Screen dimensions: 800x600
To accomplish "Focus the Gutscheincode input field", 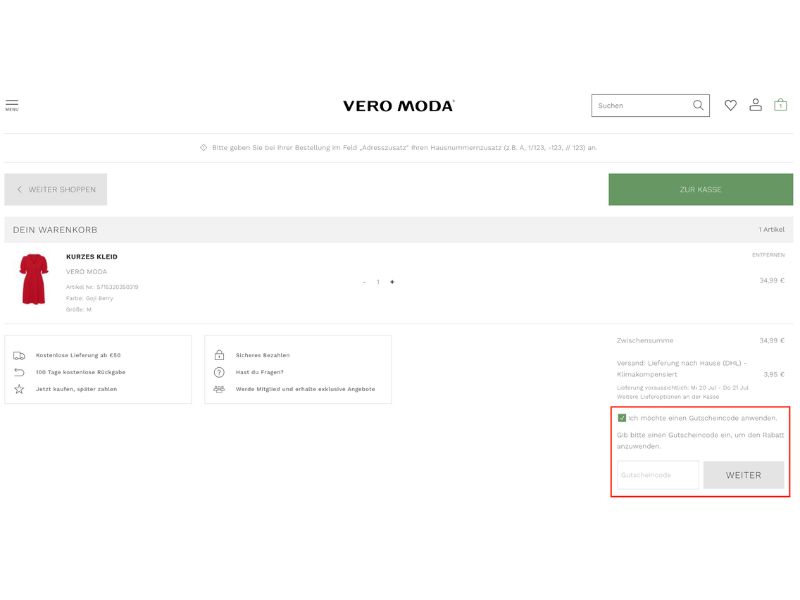I will [x=657, y=475].
